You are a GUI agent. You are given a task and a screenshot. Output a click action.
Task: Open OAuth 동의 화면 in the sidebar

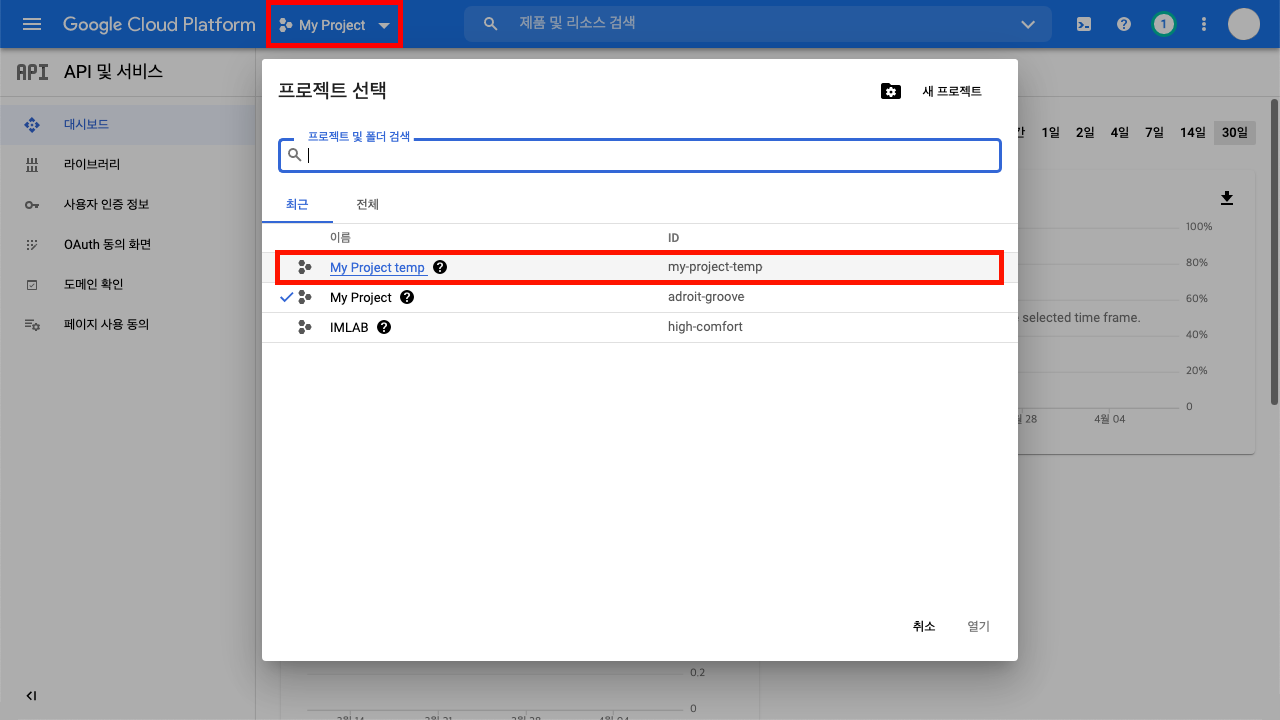(x=128, y=244)
